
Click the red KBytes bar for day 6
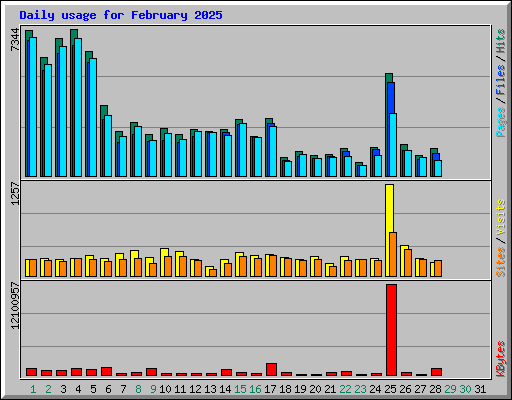click(106, 372)
